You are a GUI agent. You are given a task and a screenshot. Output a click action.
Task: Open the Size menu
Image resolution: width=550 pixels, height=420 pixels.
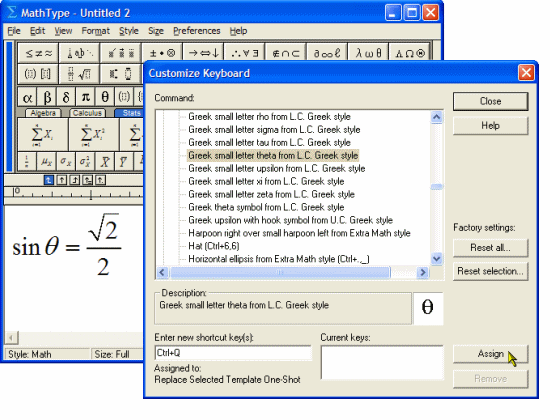pos(156,31)
